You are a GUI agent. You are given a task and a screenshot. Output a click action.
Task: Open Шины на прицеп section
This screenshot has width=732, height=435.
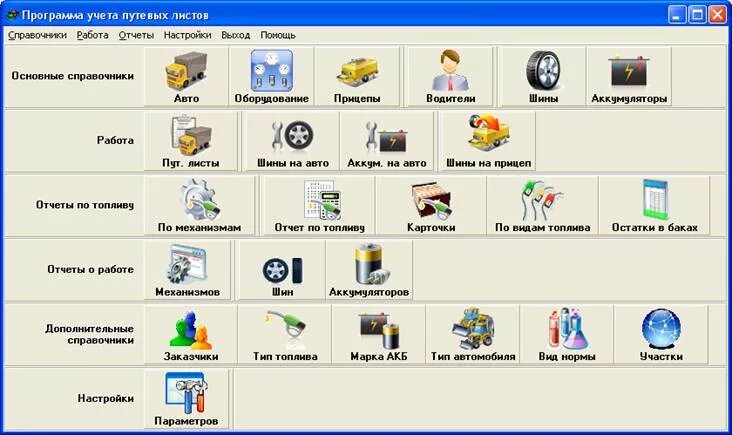tap(488, 141)
